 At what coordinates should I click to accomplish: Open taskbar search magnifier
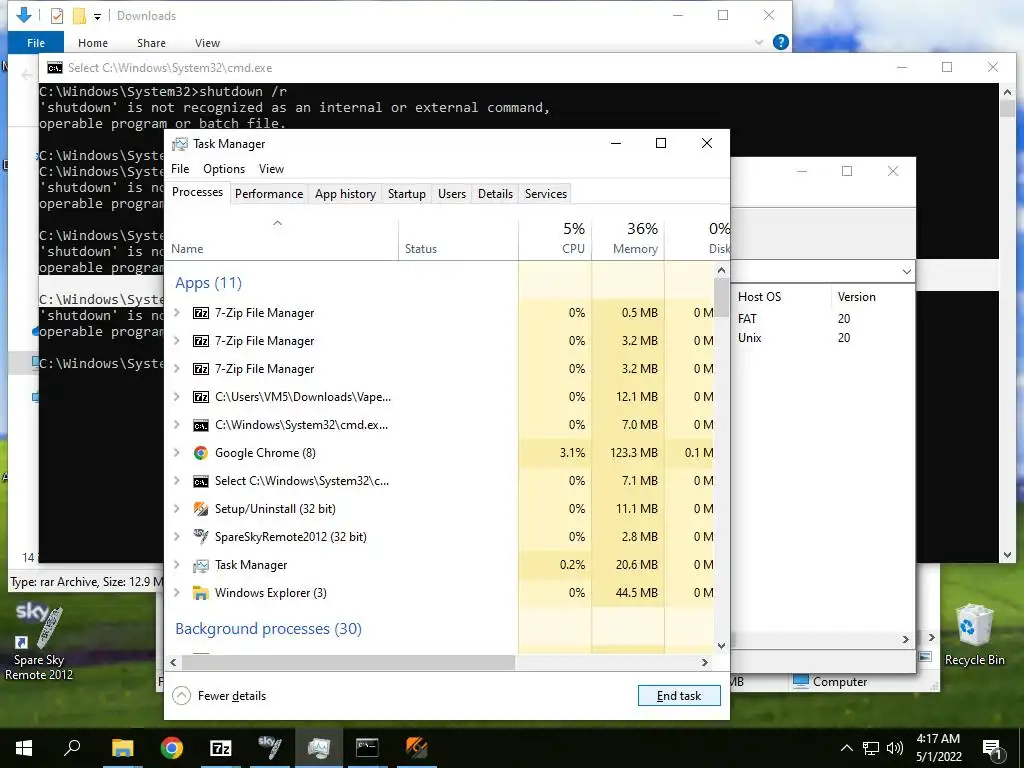[x=72, y=747]
